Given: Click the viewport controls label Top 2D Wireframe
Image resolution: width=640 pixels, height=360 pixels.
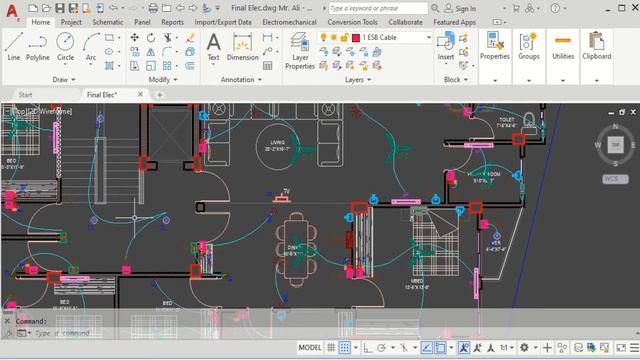Looking at the screenshot, I should [42, 111].
